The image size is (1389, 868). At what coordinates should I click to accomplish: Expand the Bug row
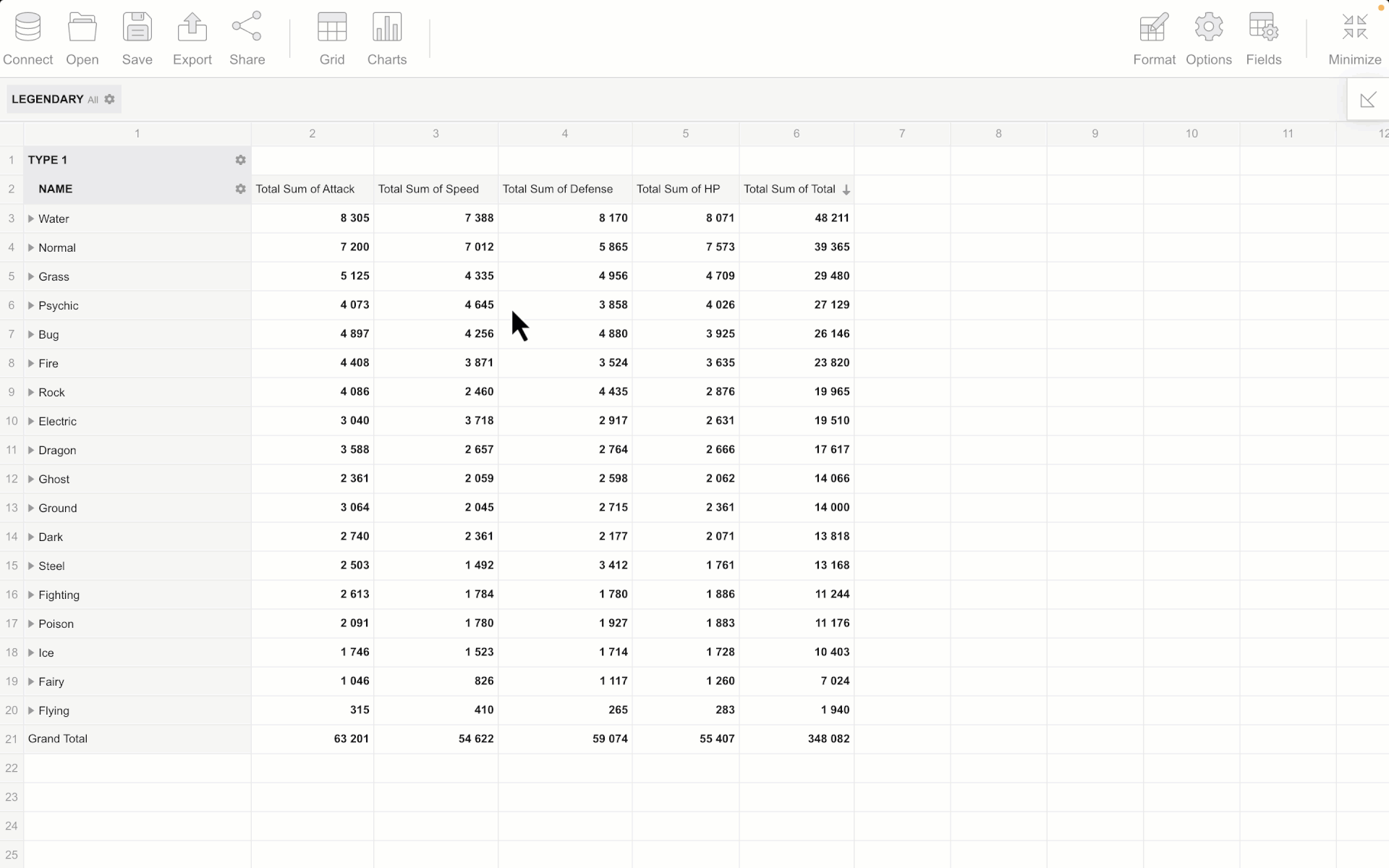[x=31, y=334]
